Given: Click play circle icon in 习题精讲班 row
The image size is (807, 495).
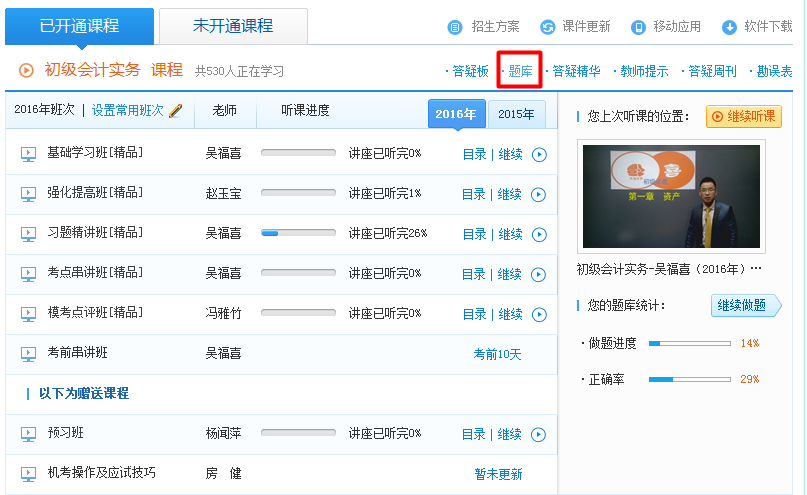Looking at the screenshot, I should [x=539, y=235].
